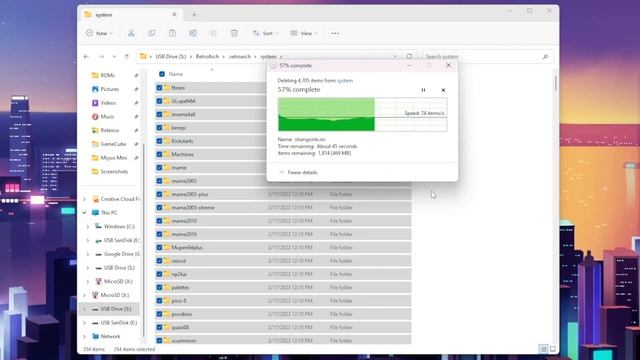Minimize the delete progress dialog
This screenshot has width=640, height=360.
coord(409,65)
